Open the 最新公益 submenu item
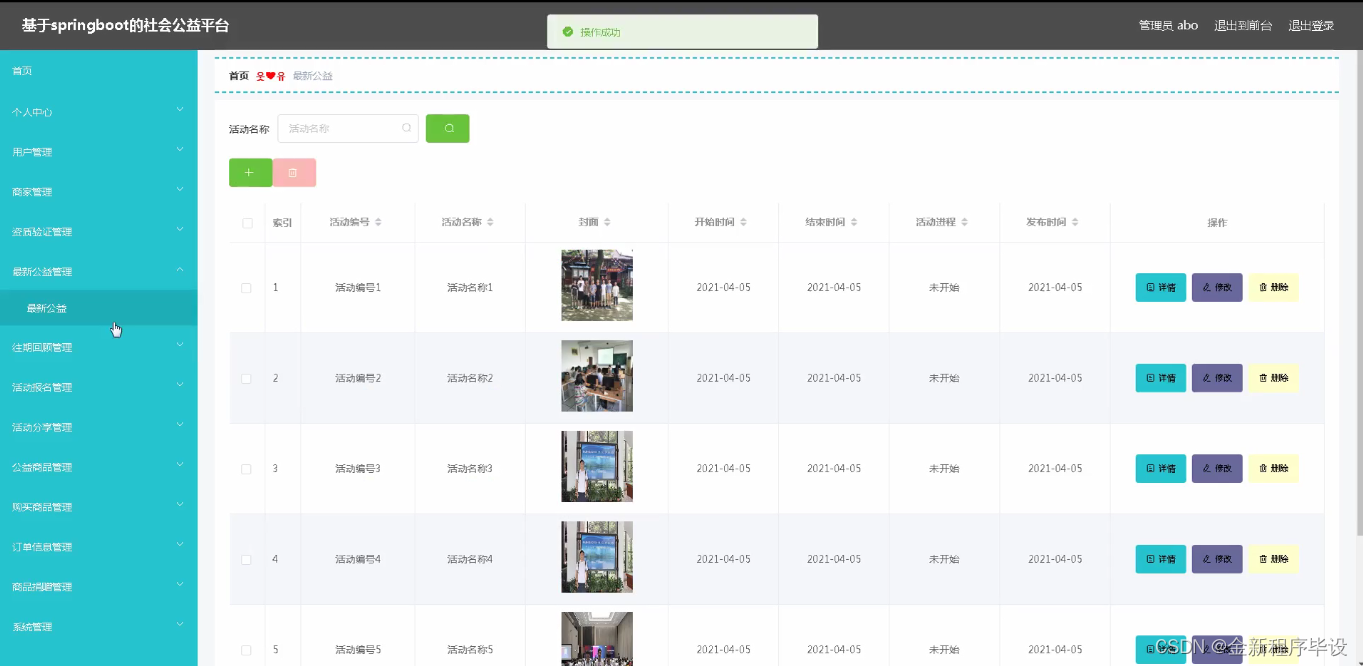1363x666 pixels. coord(98,308)
